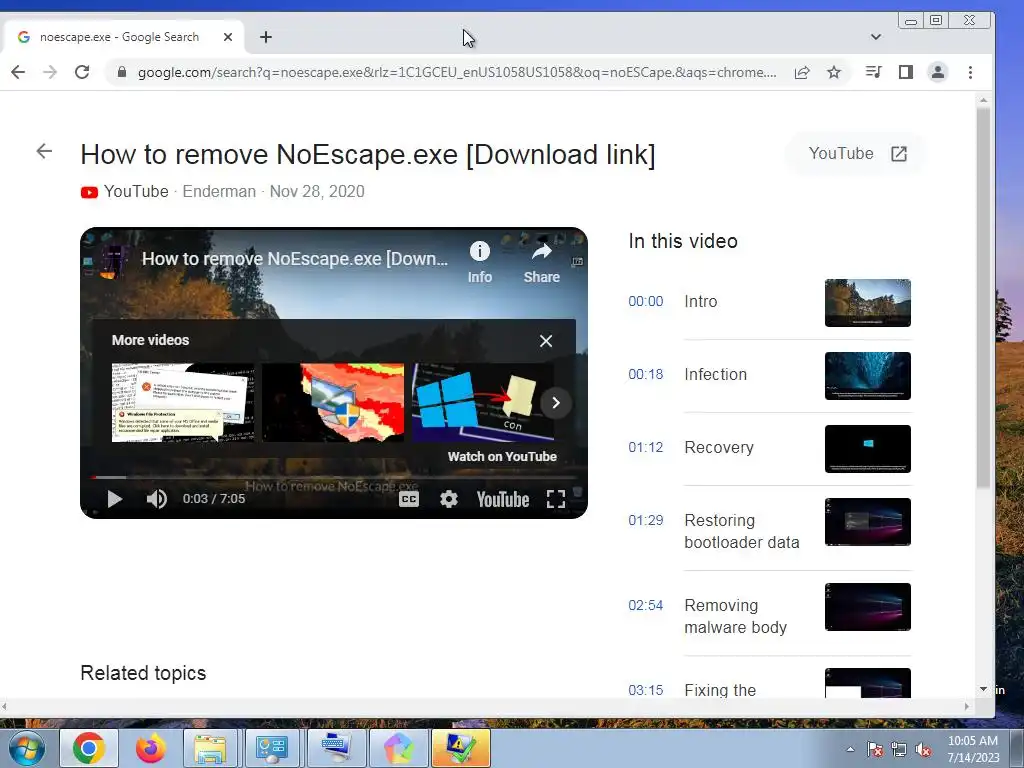This screenshot has height=768, width=1024.
Task: Toggle Chrome side panel icon
Action: click(x=906, y=72)
